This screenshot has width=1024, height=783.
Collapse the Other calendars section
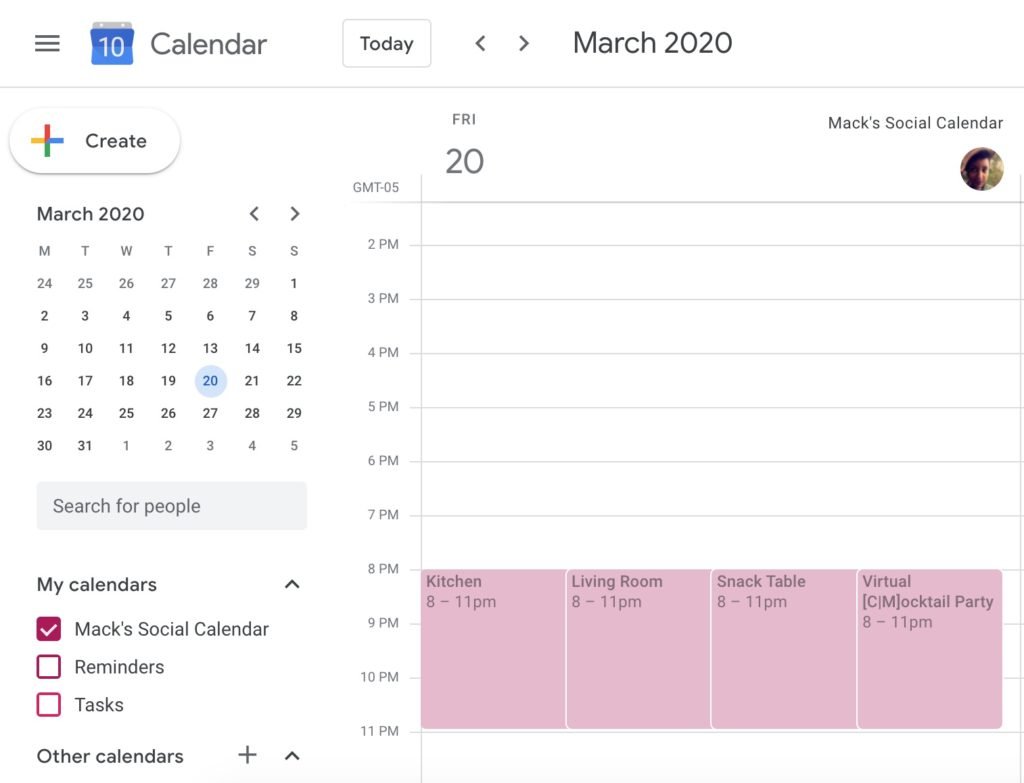292,756
